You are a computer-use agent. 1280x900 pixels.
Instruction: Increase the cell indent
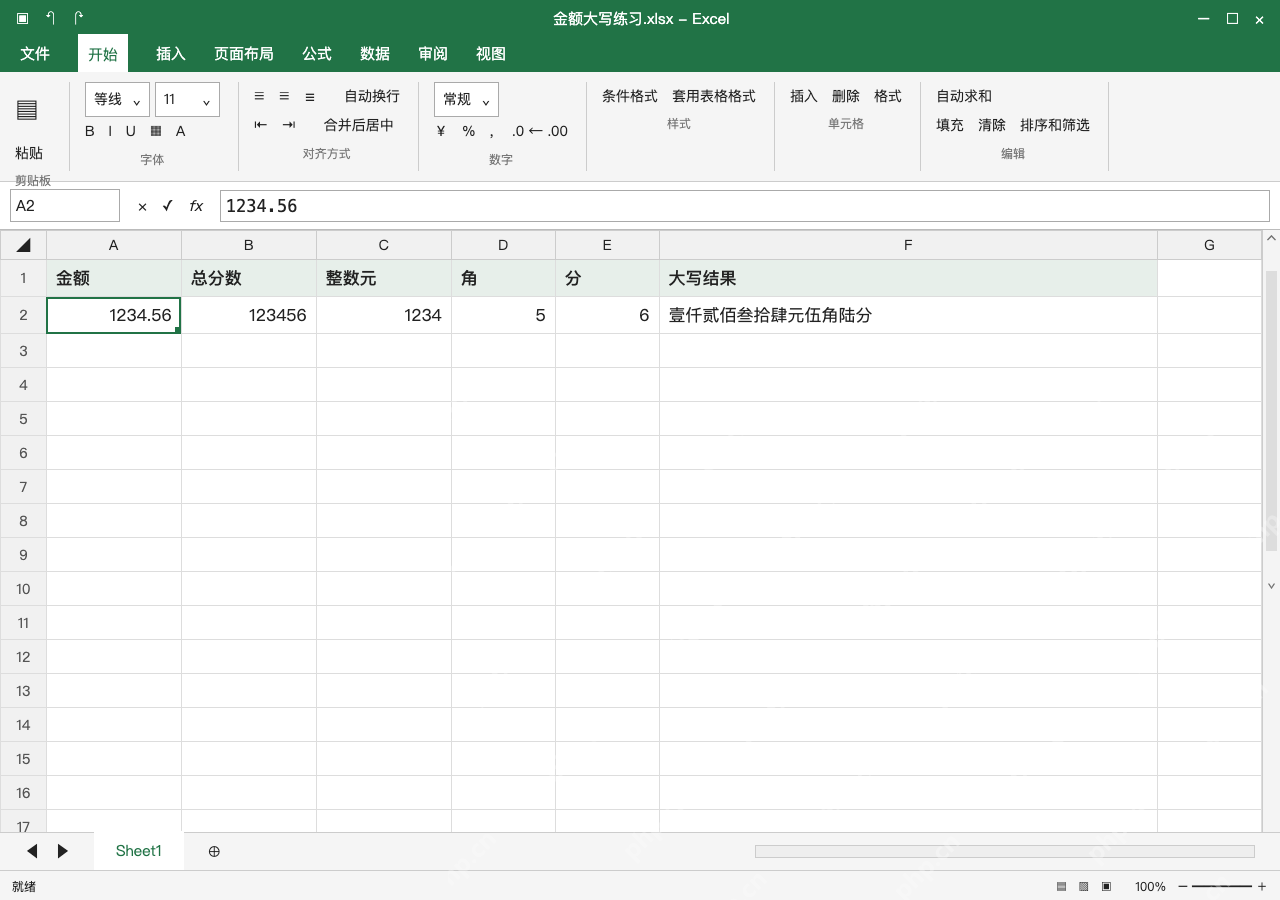click(x=289, y=125)
